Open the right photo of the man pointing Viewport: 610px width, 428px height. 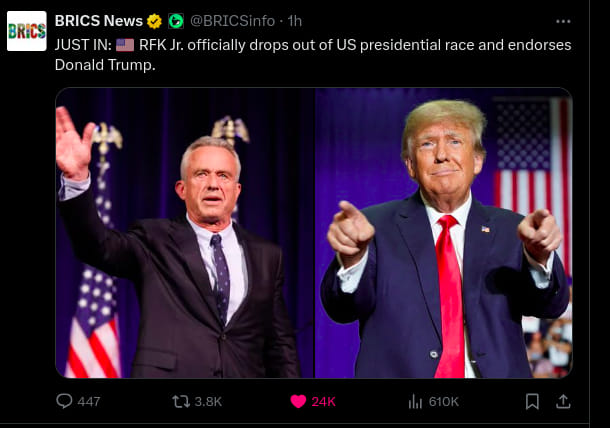click(444, 233)
